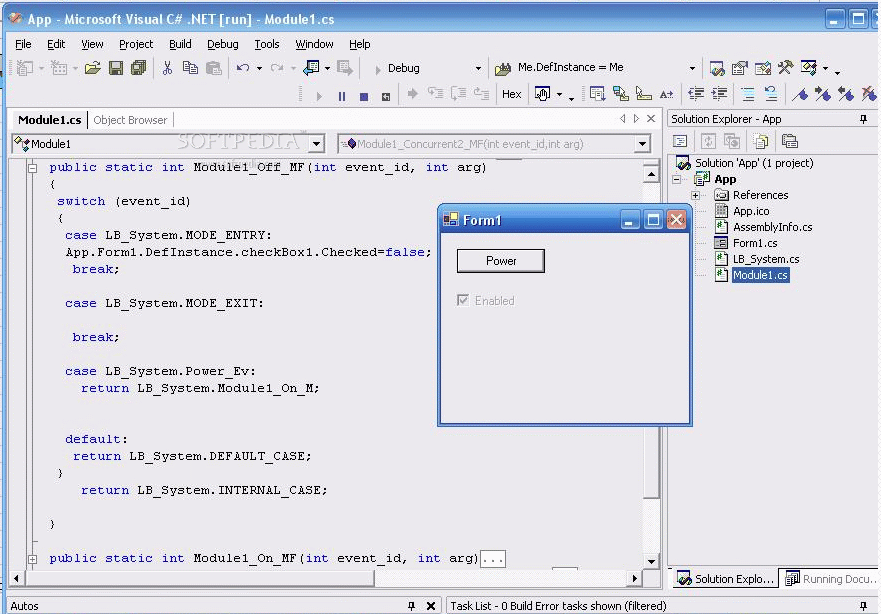The width and height of the screenshot is (881, 614).
Task: Click the Undo arrow icon
Action: click(x=243, y=68)
